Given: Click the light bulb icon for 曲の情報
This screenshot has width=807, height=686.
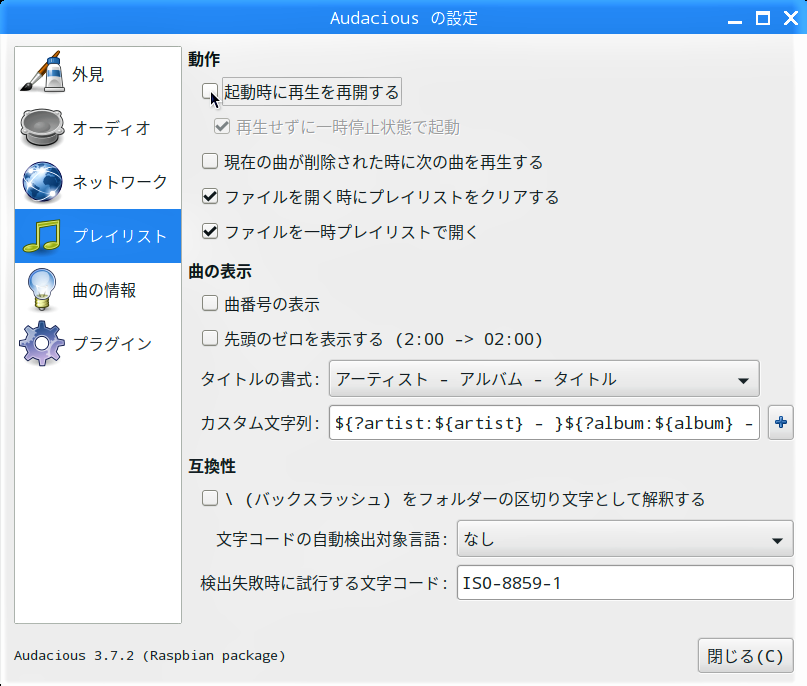Looking at the screenshot, I should tap(42, 290).
